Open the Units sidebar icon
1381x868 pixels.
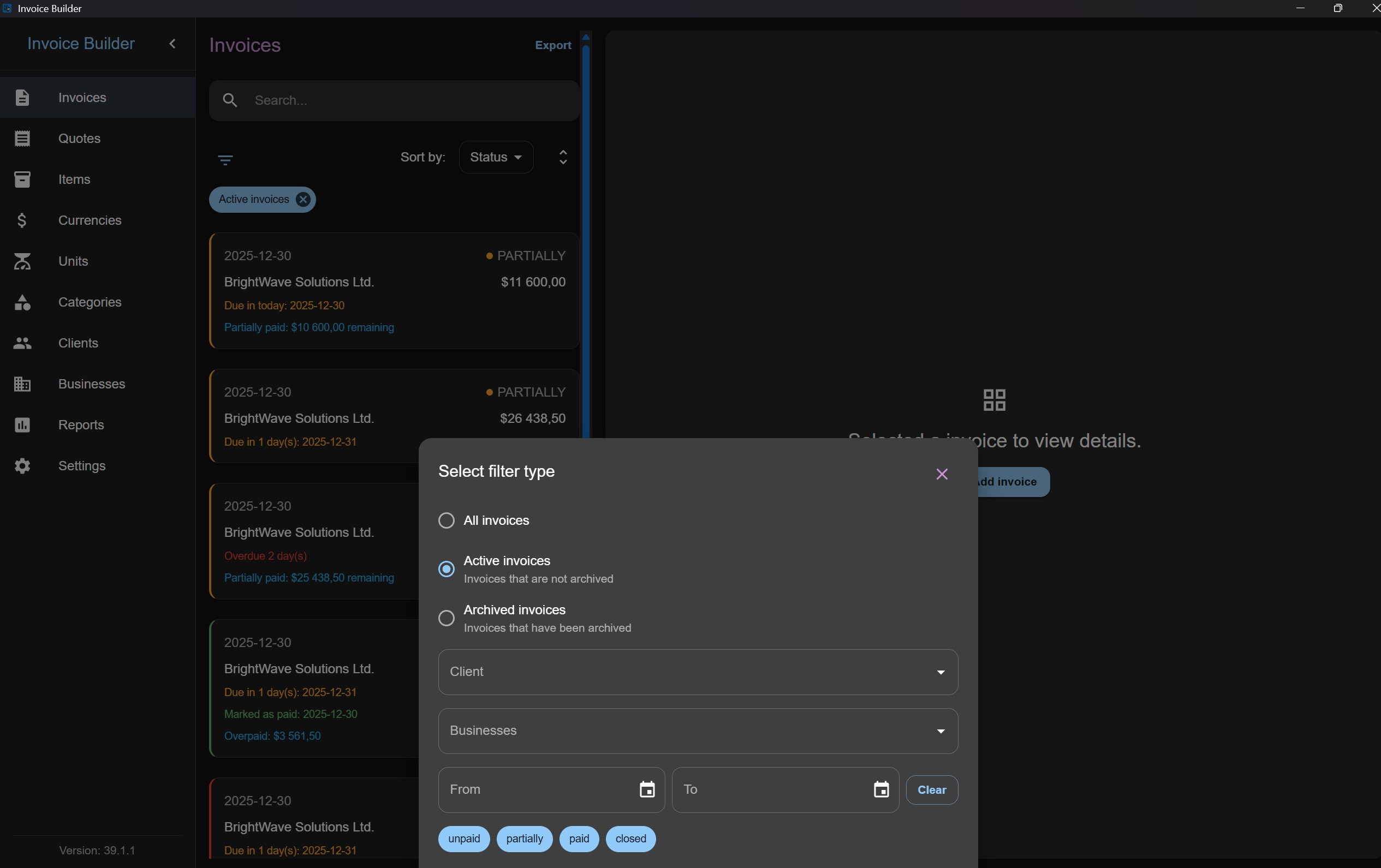pyautogui.click(x=22, y=261)
